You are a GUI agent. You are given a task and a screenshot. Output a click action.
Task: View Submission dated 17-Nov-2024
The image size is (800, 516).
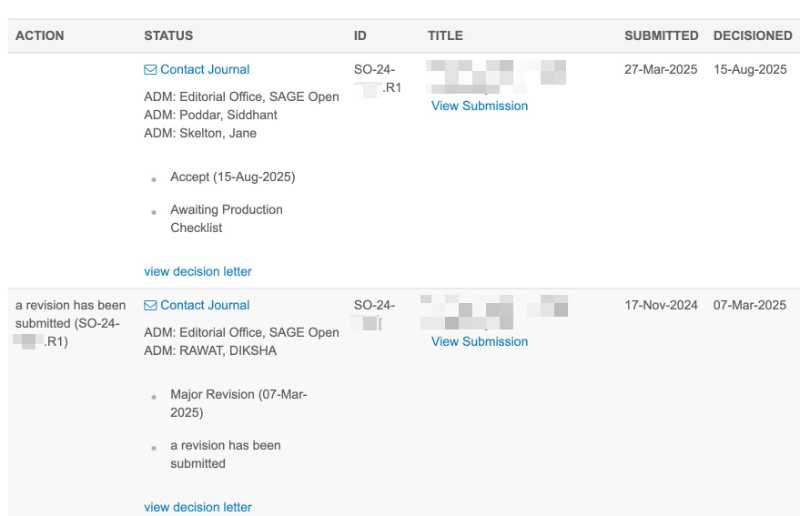click(479, 342)
